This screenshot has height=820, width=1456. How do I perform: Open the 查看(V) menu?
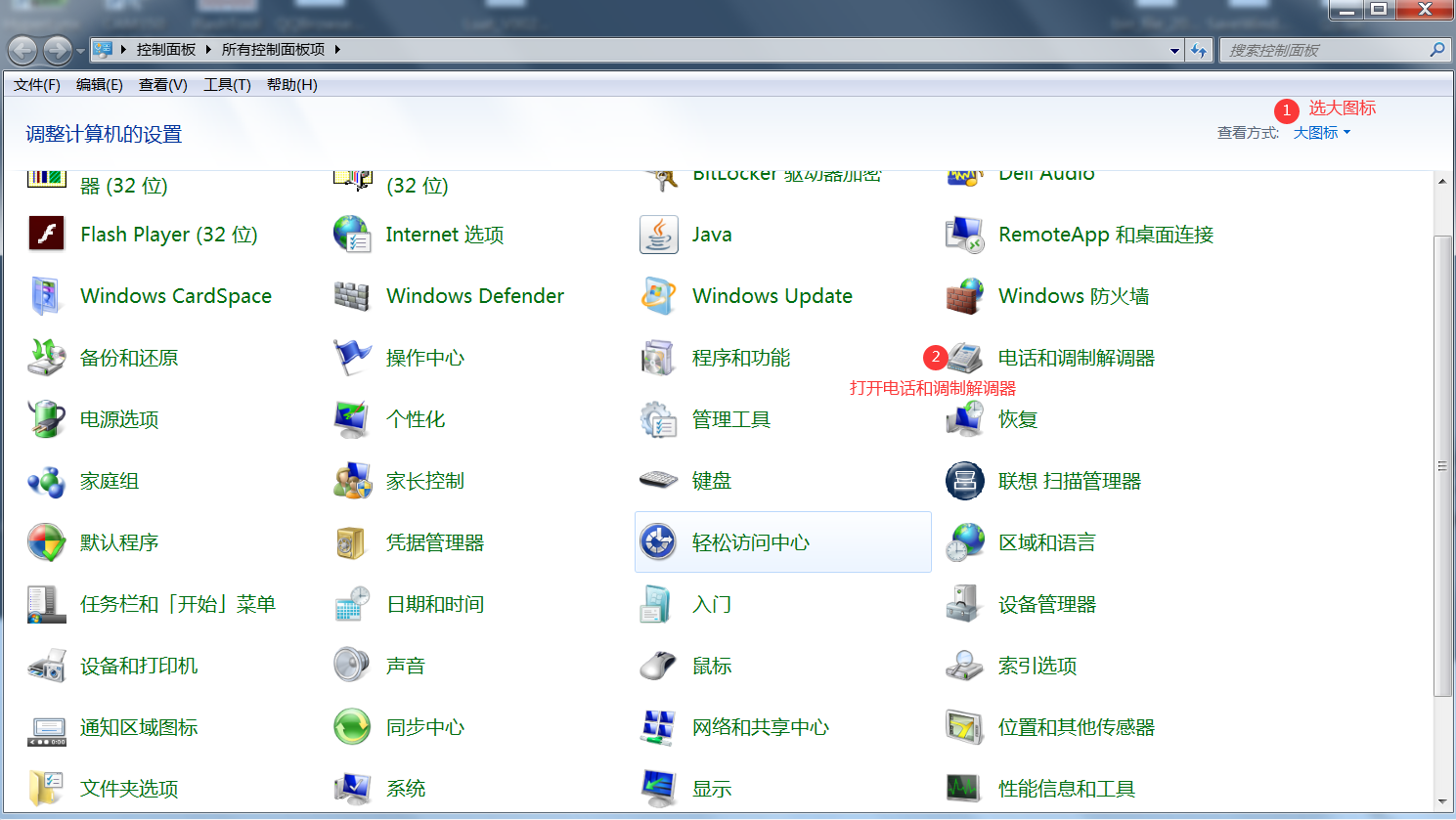coord(163,85)
